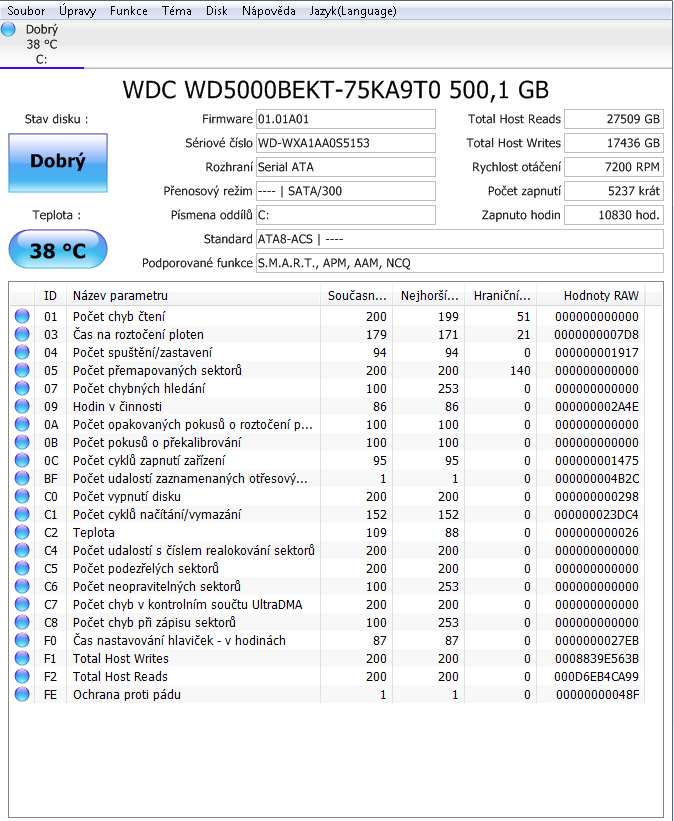This screenshot has height=821, width=674.
Task: Click status icon for Čas na roztočení ploten
Action: (22, 334)
